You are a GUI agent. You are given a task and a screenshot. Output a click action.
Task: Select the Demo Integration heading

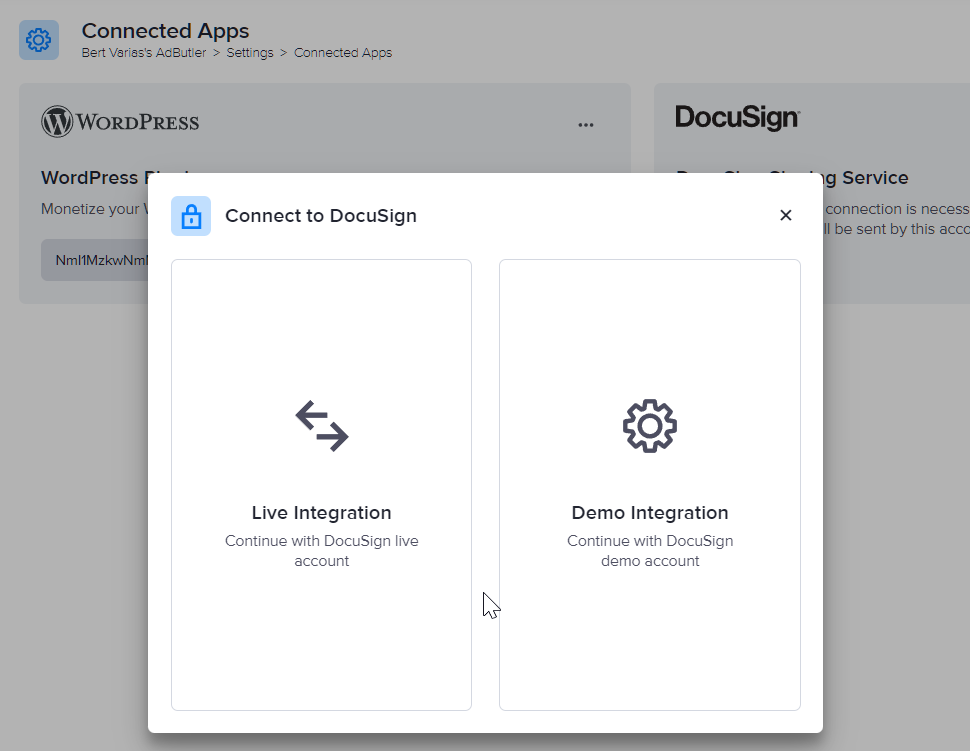[x=650, y=513]
